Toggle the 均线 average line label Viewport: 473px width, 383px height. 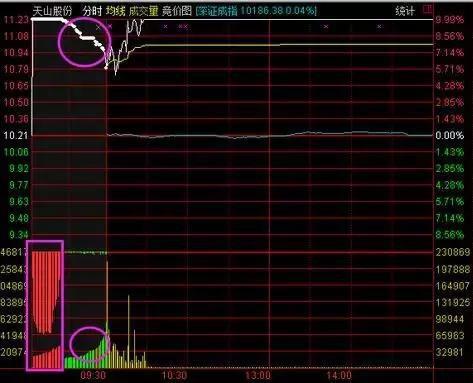[x=116, y=11]
